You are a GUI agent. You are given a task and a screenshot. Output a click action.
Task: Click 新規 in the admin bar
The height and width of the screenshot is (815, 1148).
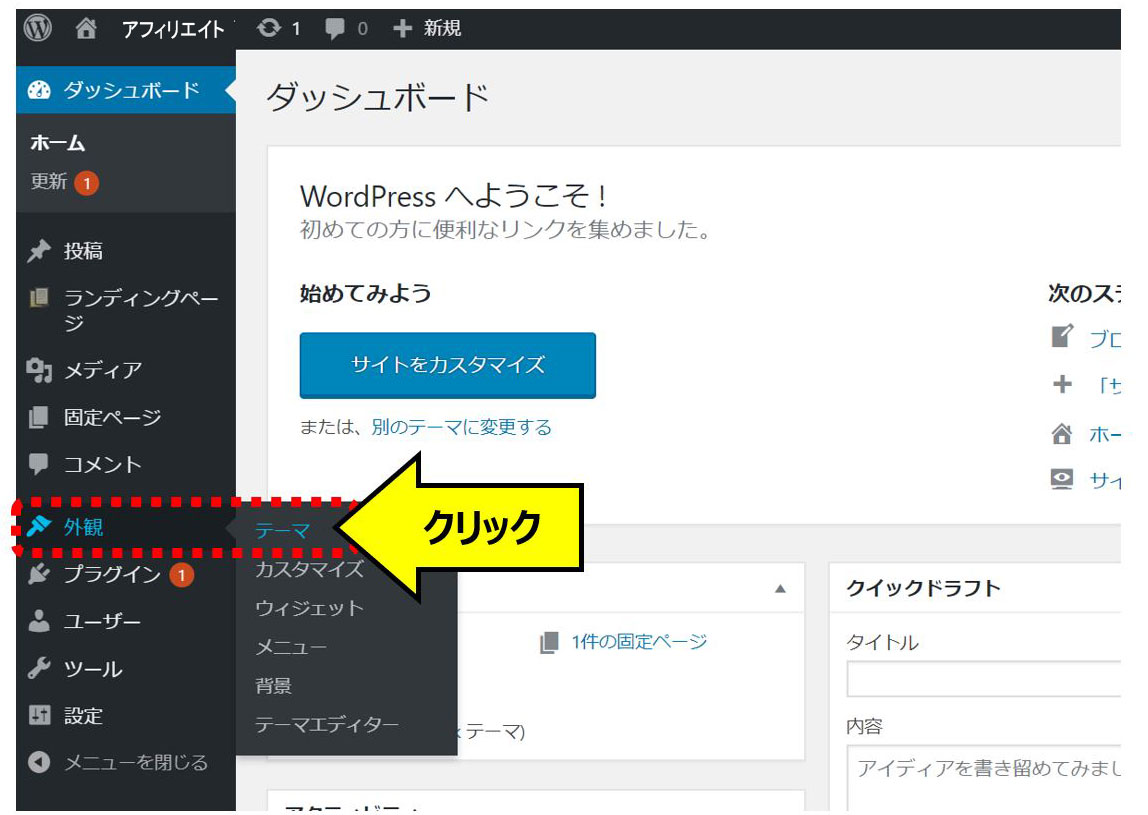pos(442,29)
